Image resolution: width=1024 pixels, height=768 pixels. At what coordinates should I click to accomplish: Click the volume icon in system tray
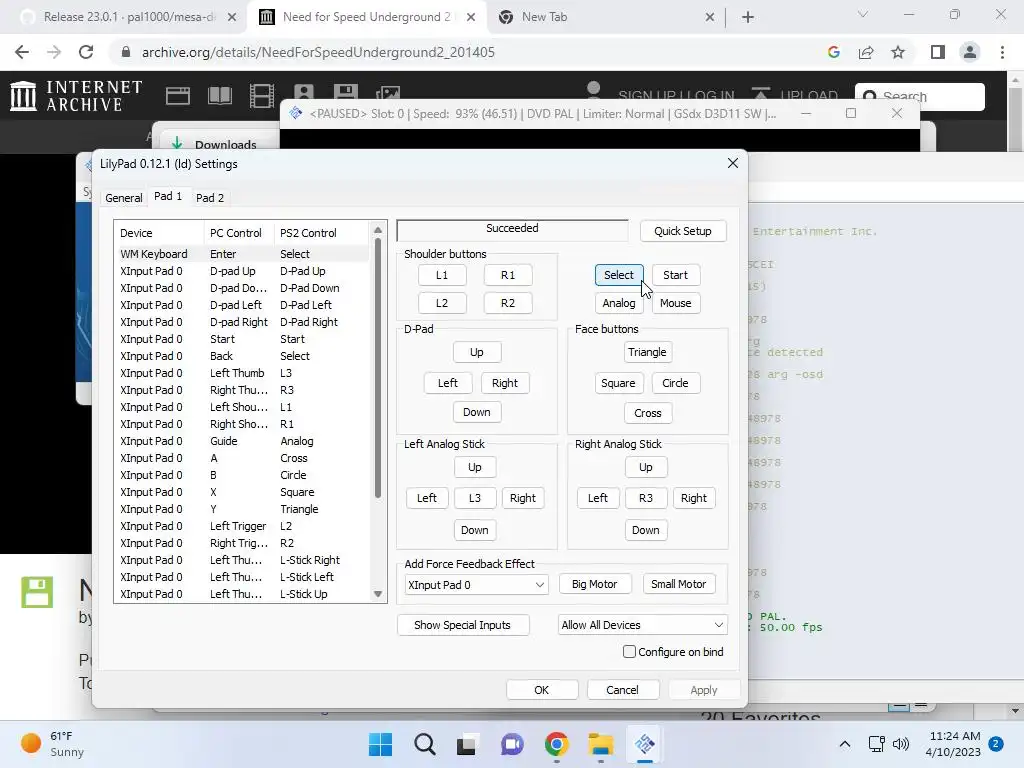coord(901,744)
